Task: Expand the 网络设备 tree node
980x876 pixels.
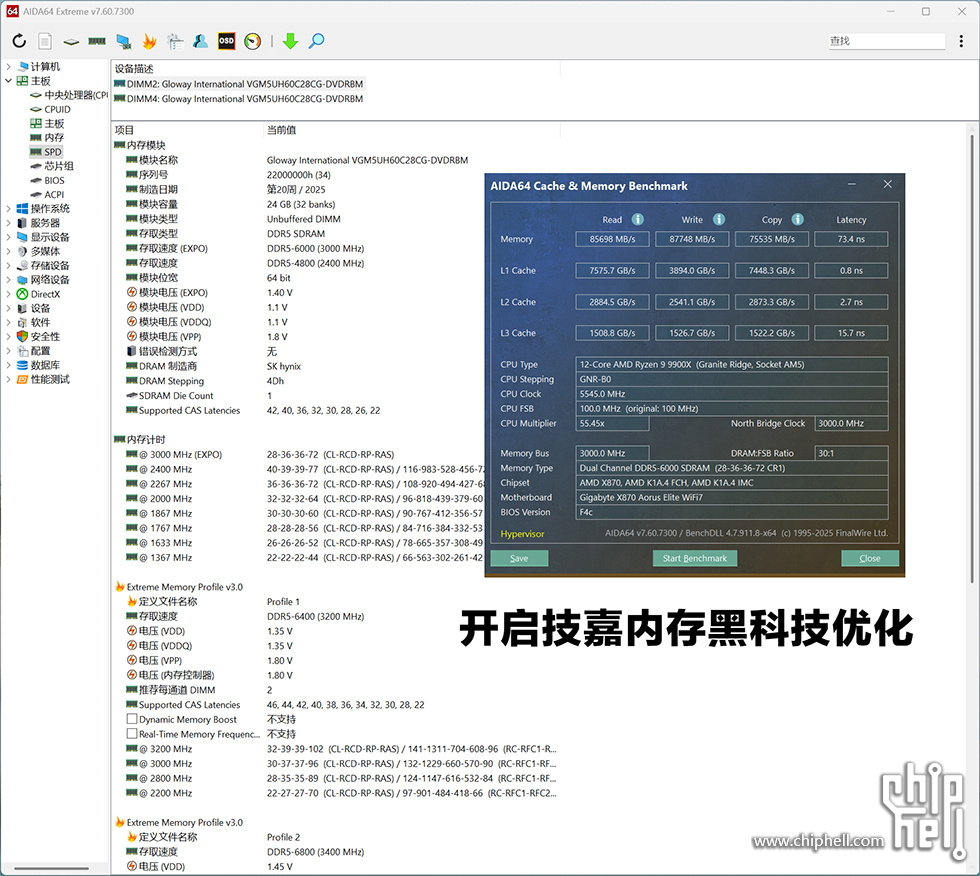Action: point(8,280)
